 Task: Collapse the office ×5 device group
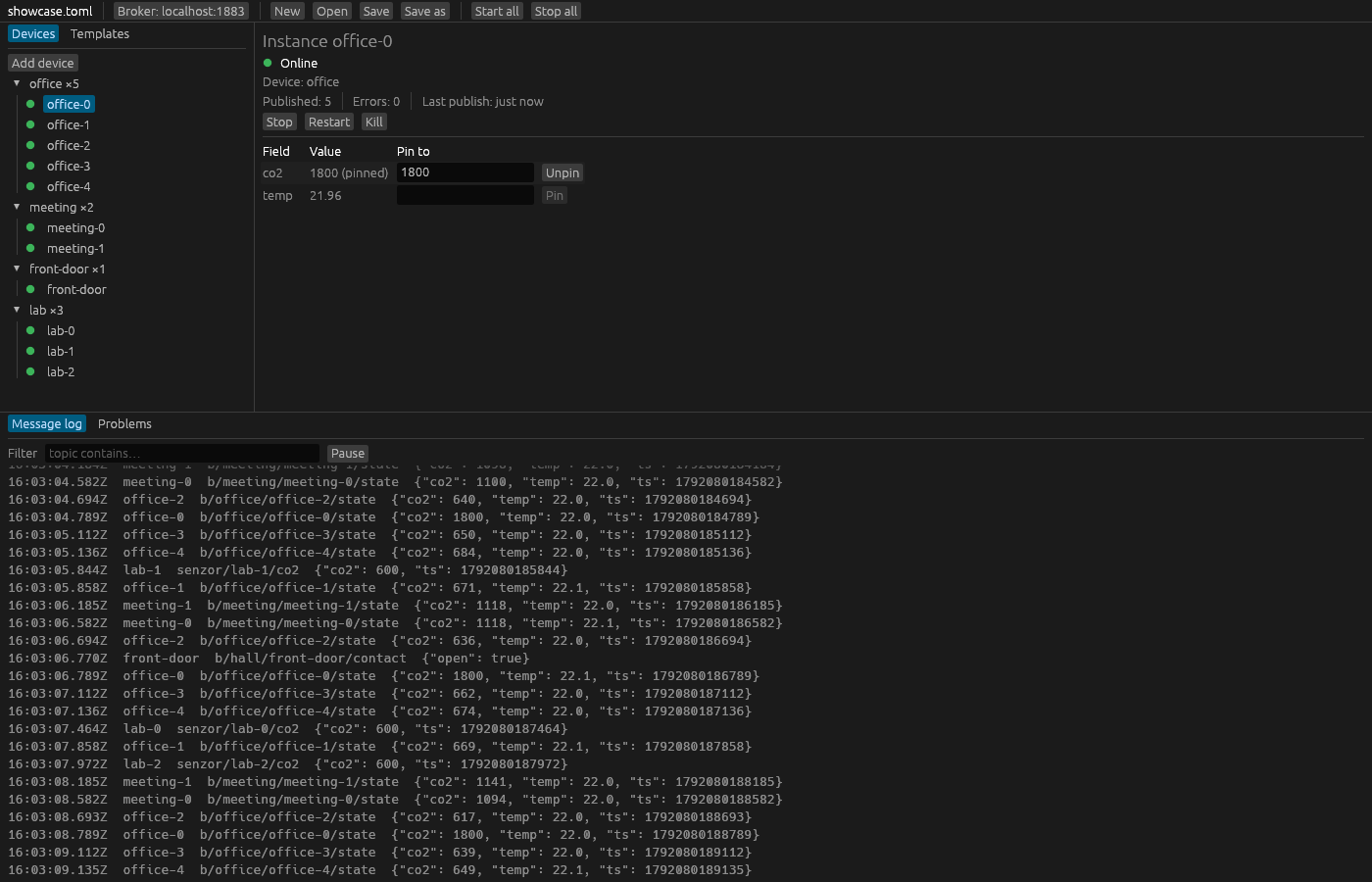tap(17, 83)
